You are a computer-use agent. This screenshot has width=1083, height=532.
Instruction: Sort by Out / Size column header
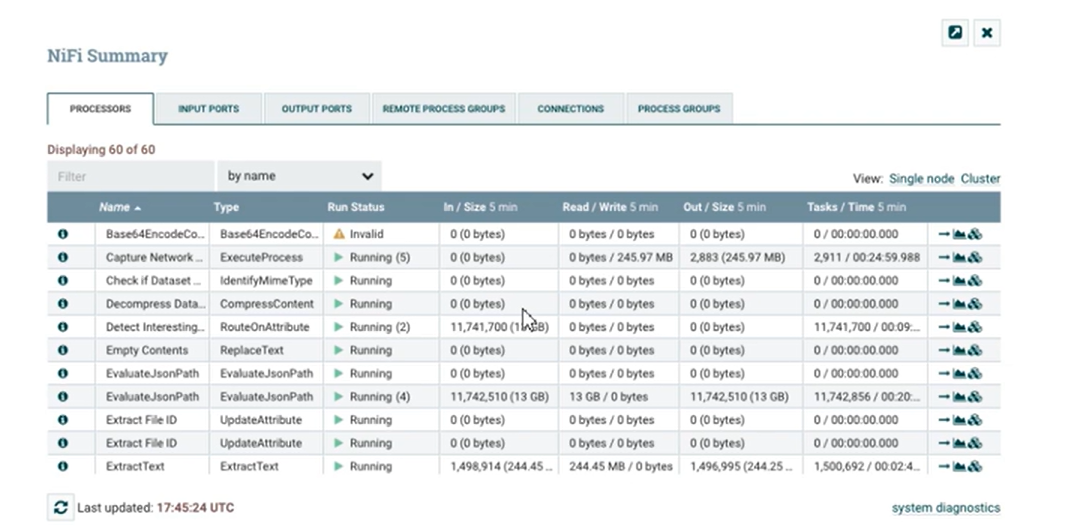(x=725, y=207)
